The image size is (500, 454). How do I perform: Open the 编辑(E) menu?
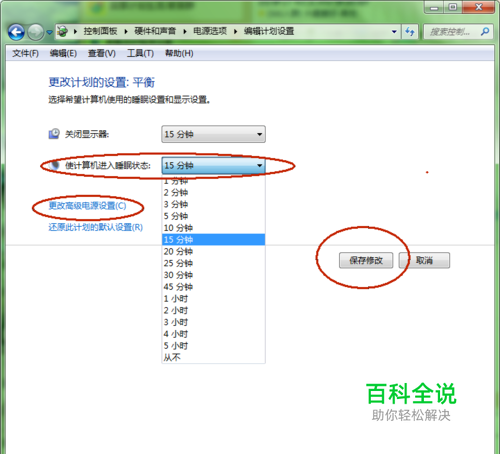(x=63, y=53)
